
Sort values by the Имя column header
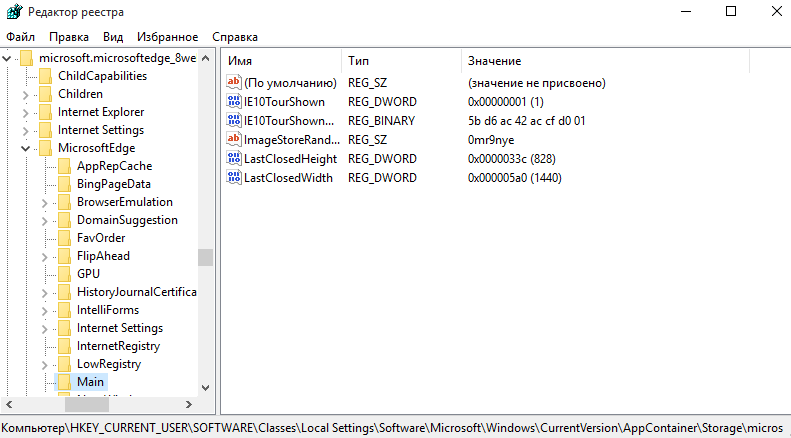280,61
